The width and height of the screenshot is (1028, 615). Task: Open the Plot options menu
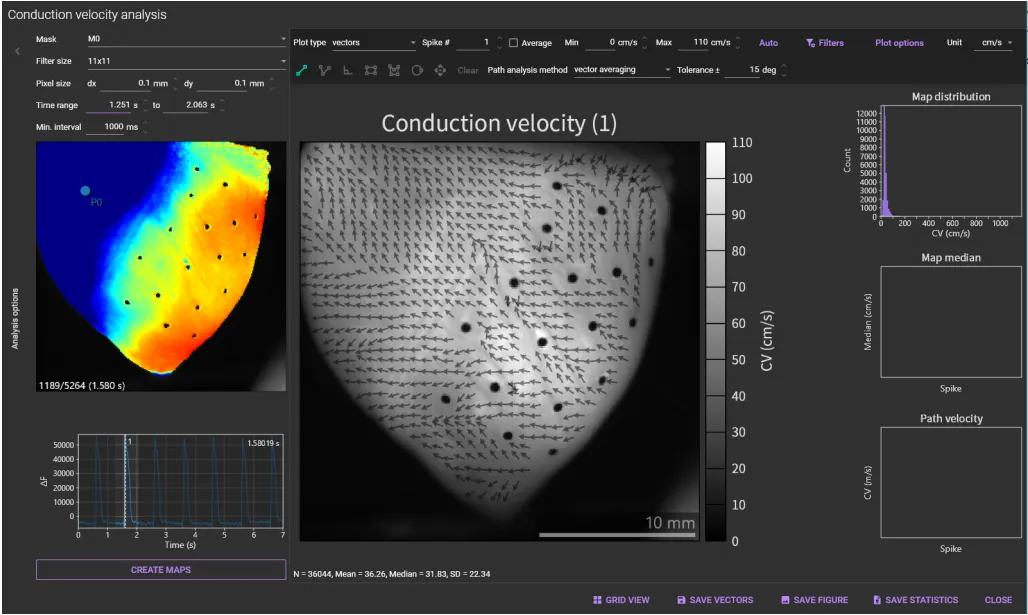899,43
